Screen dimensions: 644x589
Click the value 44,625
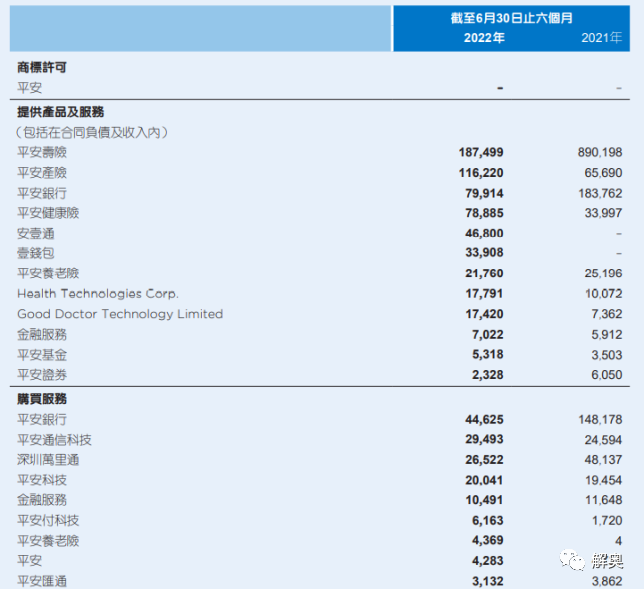point(484,419)
